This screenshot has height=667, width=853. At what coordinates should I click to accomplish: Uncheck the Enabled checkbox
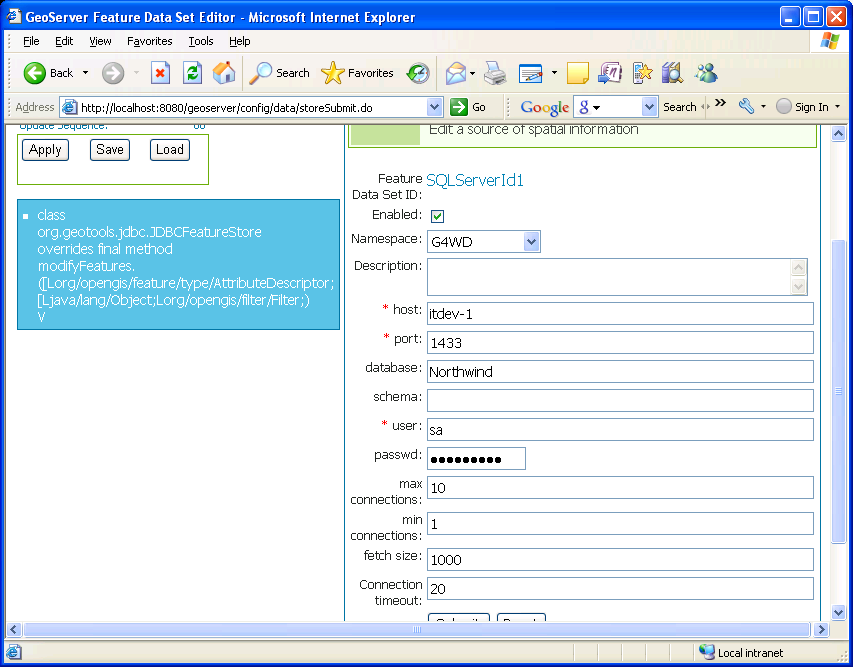pos(437,216)
